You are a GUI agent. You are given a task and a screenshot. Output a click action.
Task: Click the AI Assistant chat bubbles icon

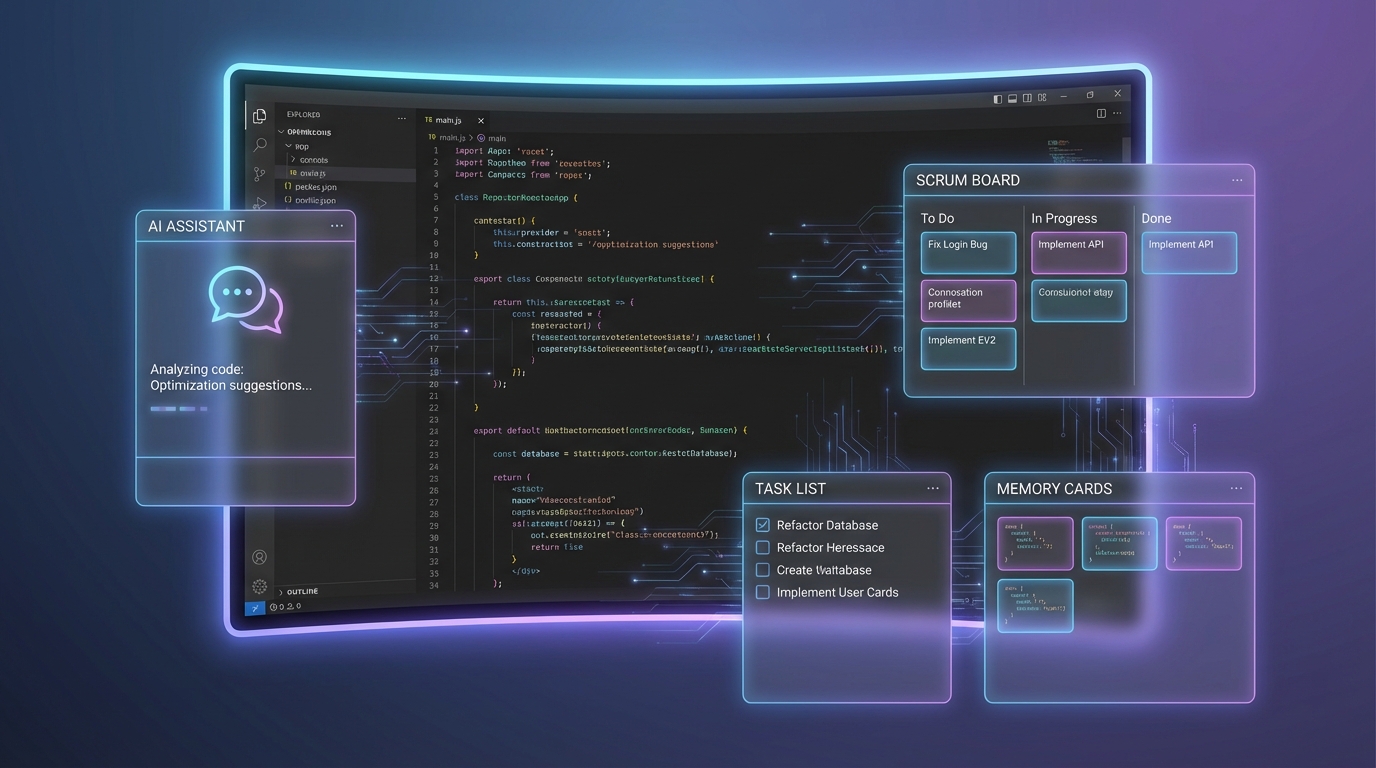point(246,299)
